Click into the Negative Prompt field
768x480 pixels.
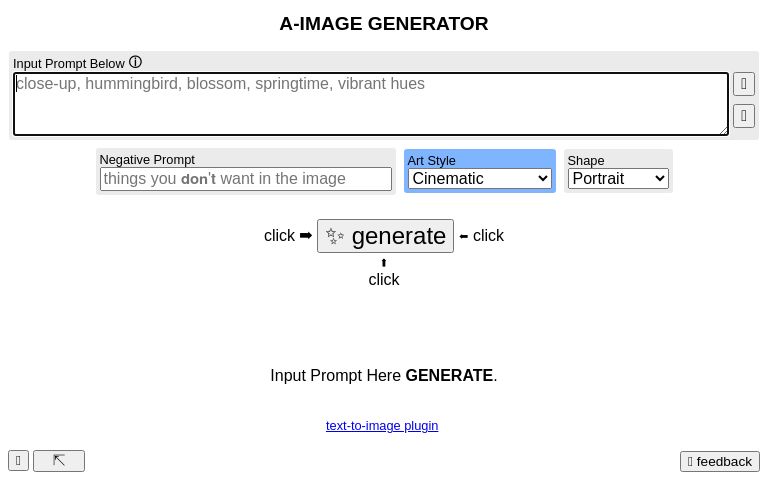[x=246, y=179]
